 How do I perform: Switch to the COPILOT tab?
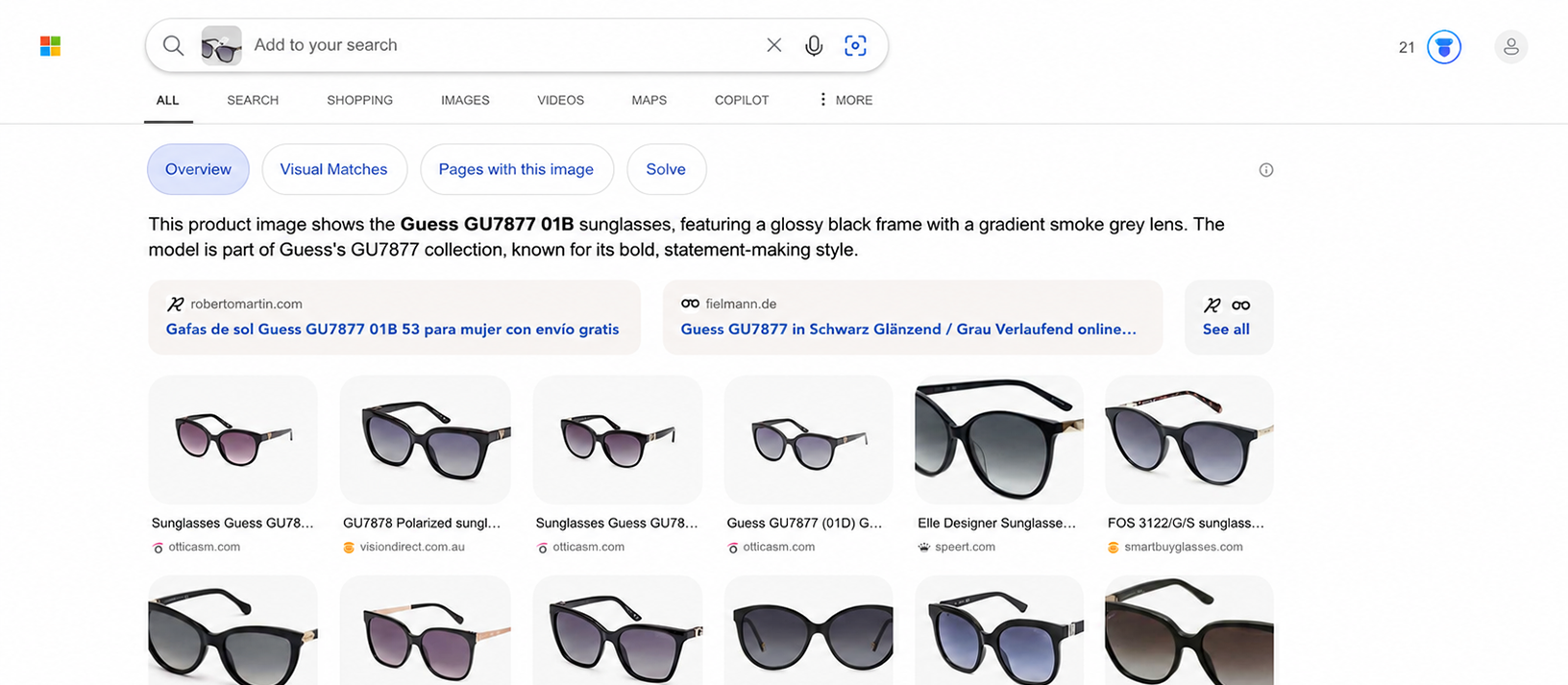(x=742, y=100)
